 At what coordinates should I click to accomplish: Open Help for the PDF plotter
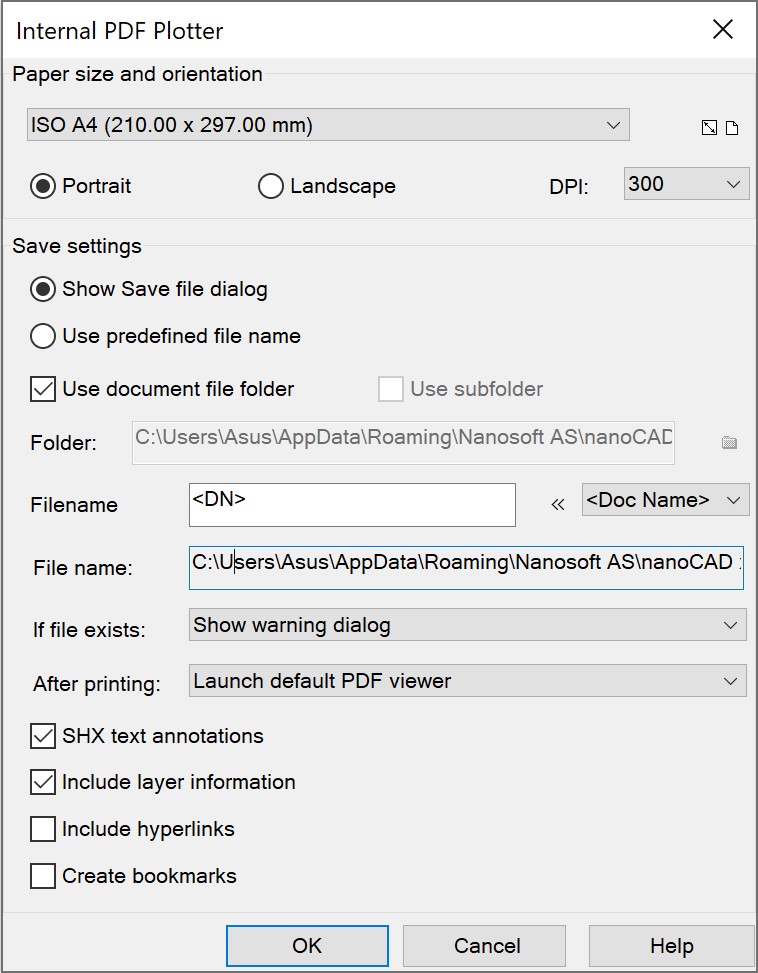671,945
